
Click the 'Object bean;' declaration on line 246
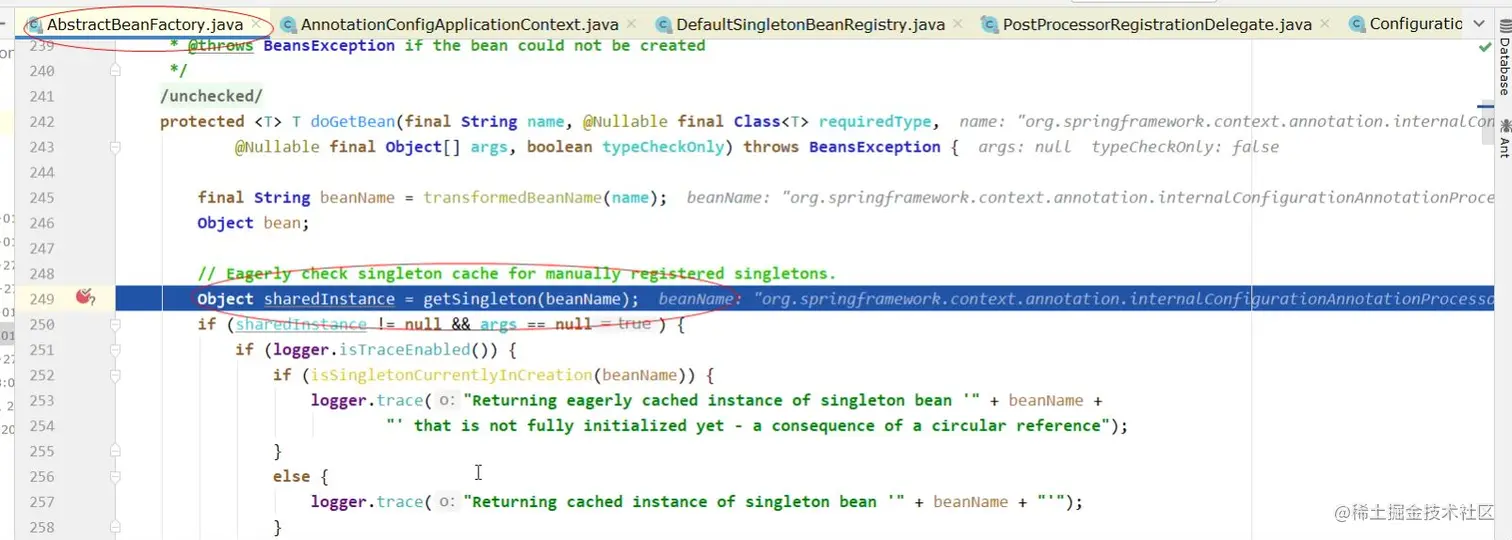click(x=254, y=223)
